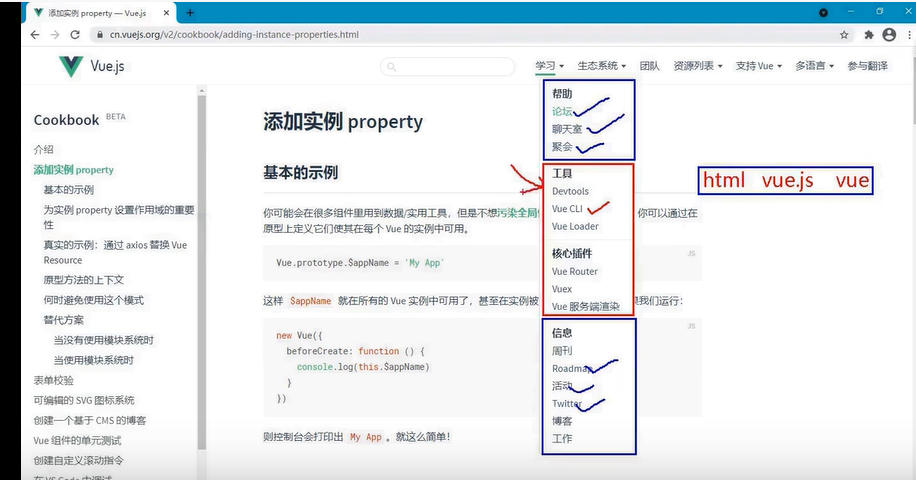Open the 参与翻译 nav link
The height and width of the screenshot is (480, 916).
[x=868, y=66]
